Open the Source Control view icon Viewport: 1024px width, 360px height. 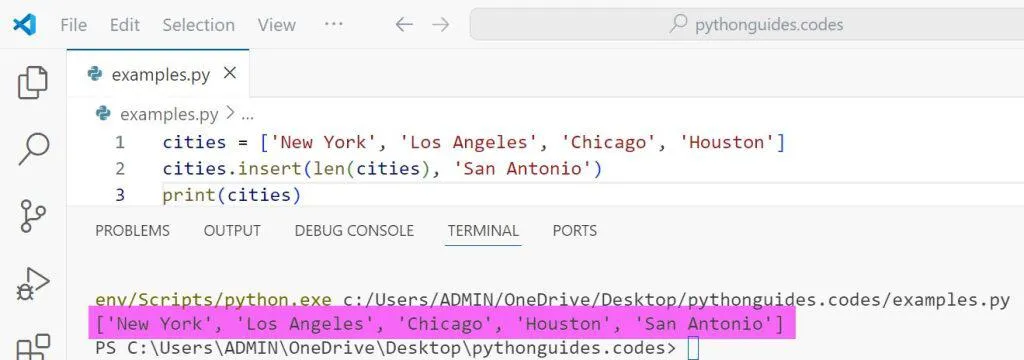point(33,216)
